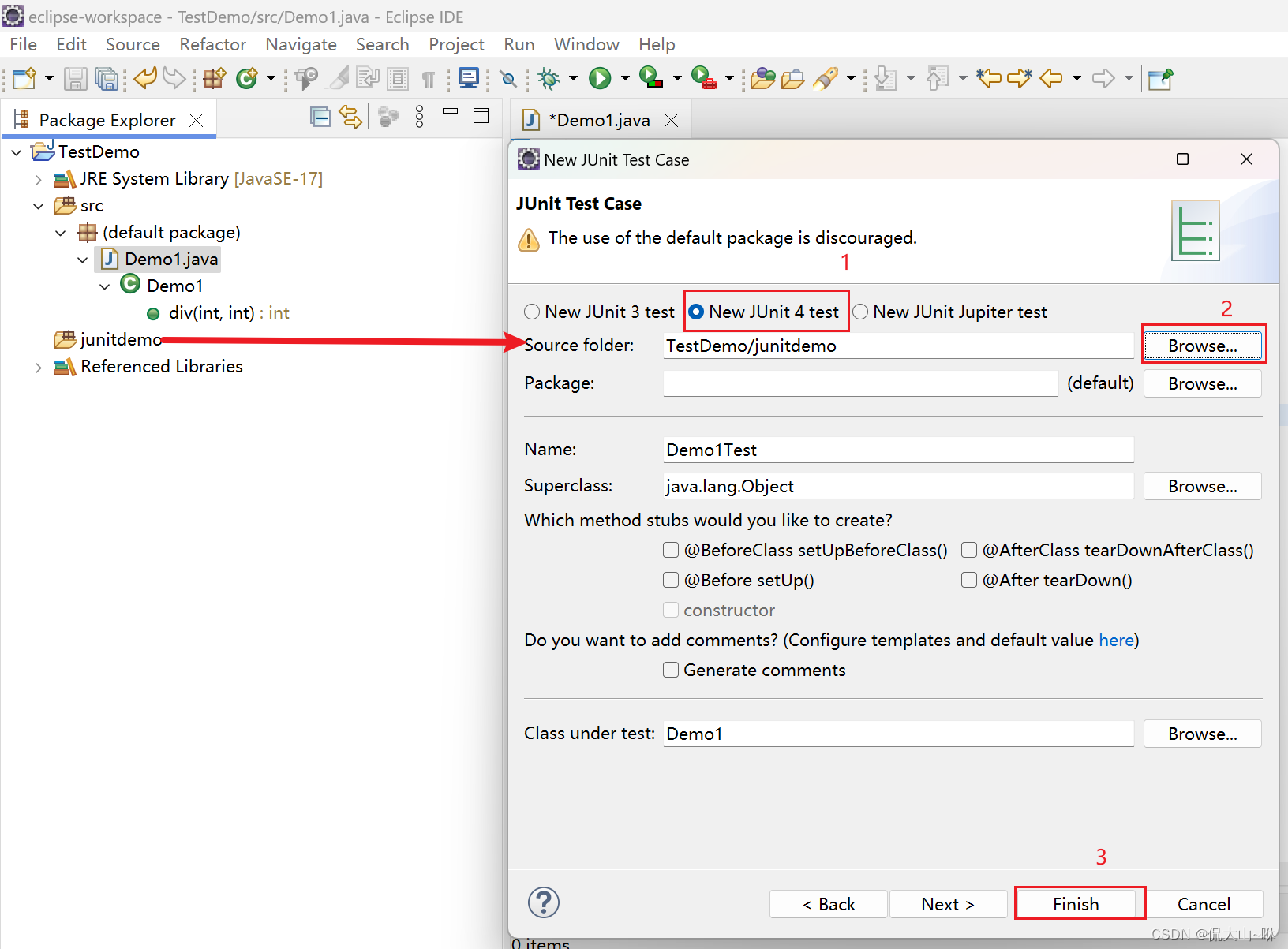Screen dimensions: 1288x949
Task: Click the Previous Annotation toolbar icon
Action: (x=937, y=78)
